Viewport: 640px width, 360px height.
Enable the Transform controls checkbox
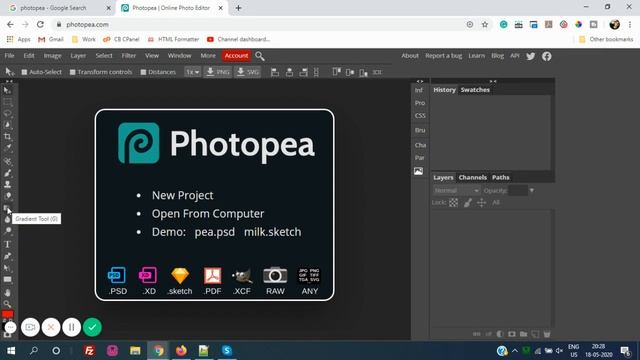pos(73,72)
